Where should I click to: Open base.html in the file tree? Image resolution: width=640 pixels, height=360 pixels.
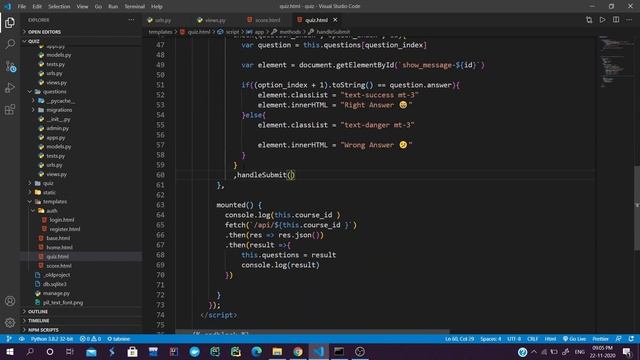tap(58, 238)
